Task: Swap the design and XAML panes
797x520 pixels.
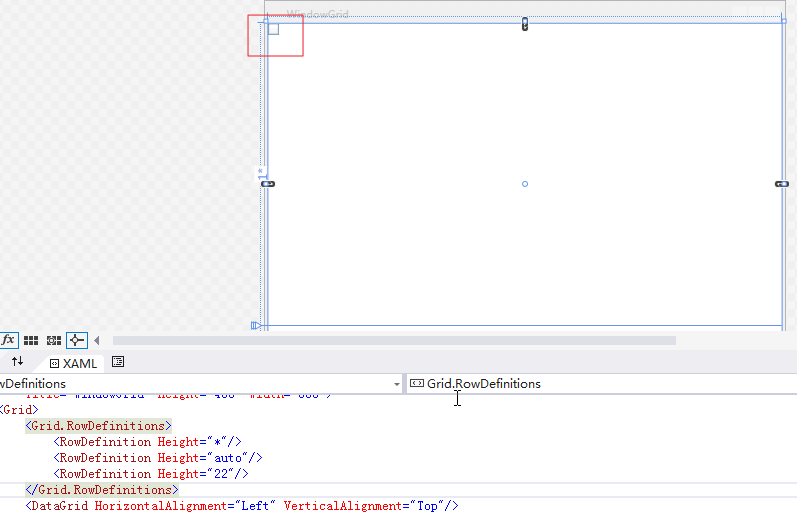Action: [x=17, y=362]
